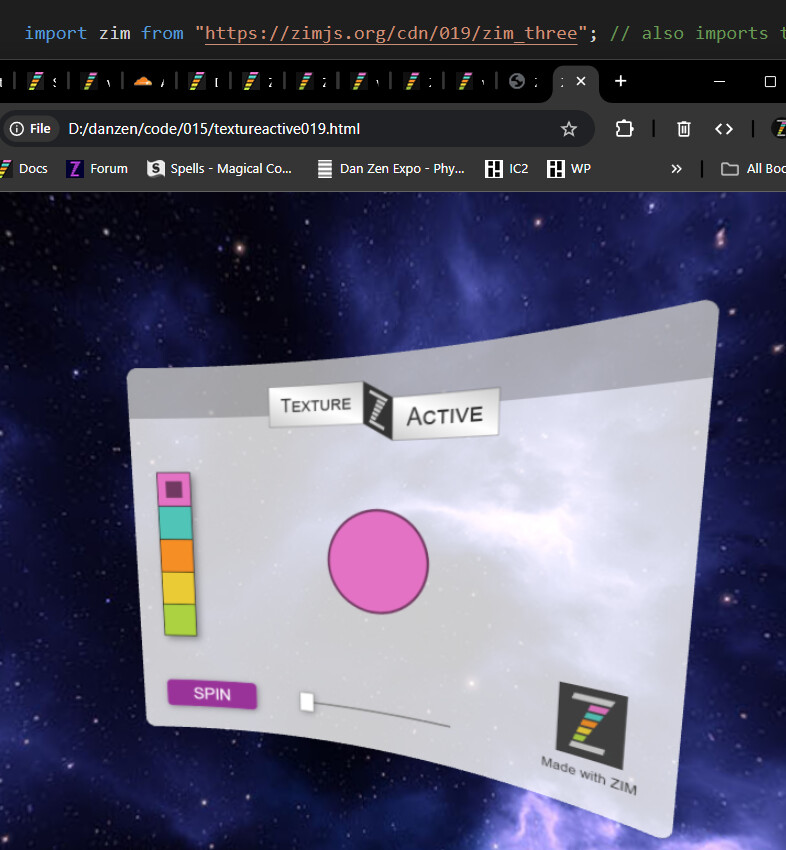Open the browser extensions puzzle icon

(625, 129)
